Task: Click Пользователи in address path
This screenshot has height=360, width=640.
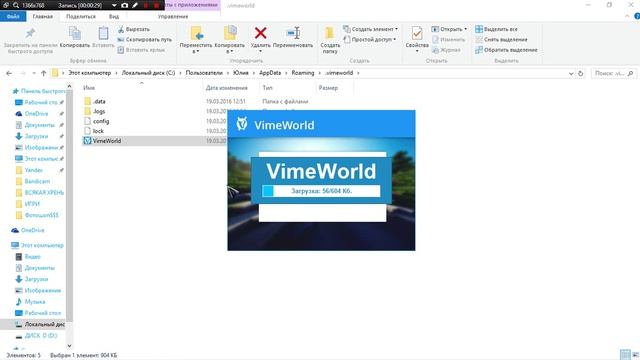Action: (x=204, y=73)
